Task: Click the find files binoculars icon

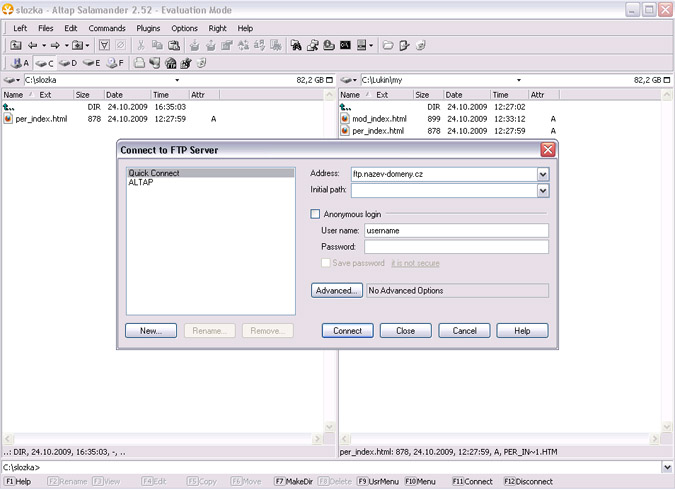Action: (296, 45)
